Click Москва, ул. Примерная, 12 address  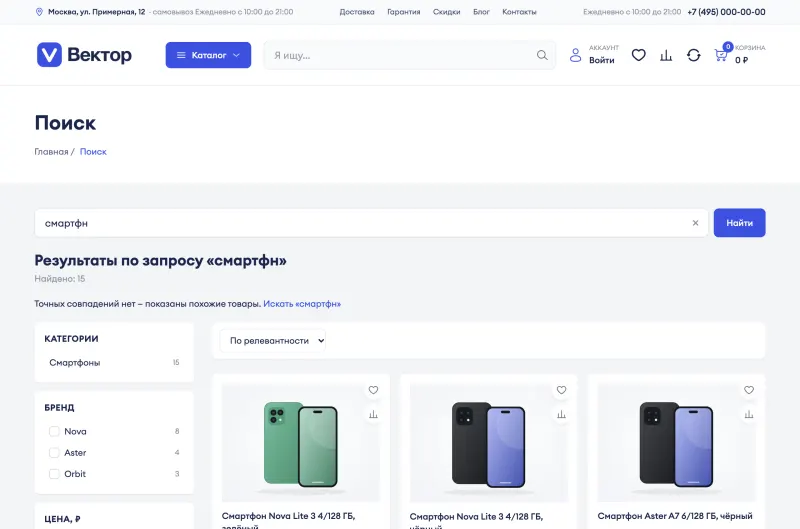[96, 12]
